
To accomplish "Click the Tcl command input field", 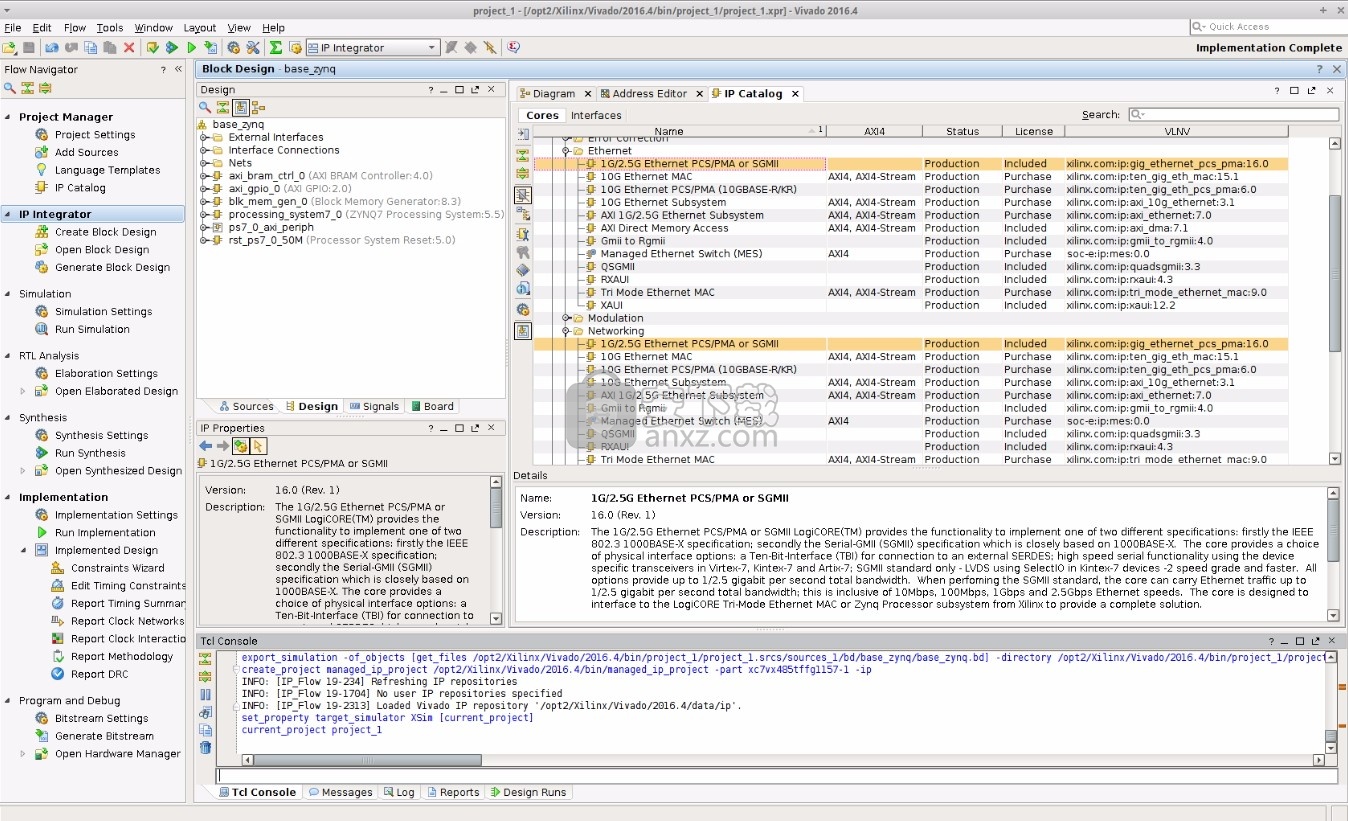I will point(777,776).
